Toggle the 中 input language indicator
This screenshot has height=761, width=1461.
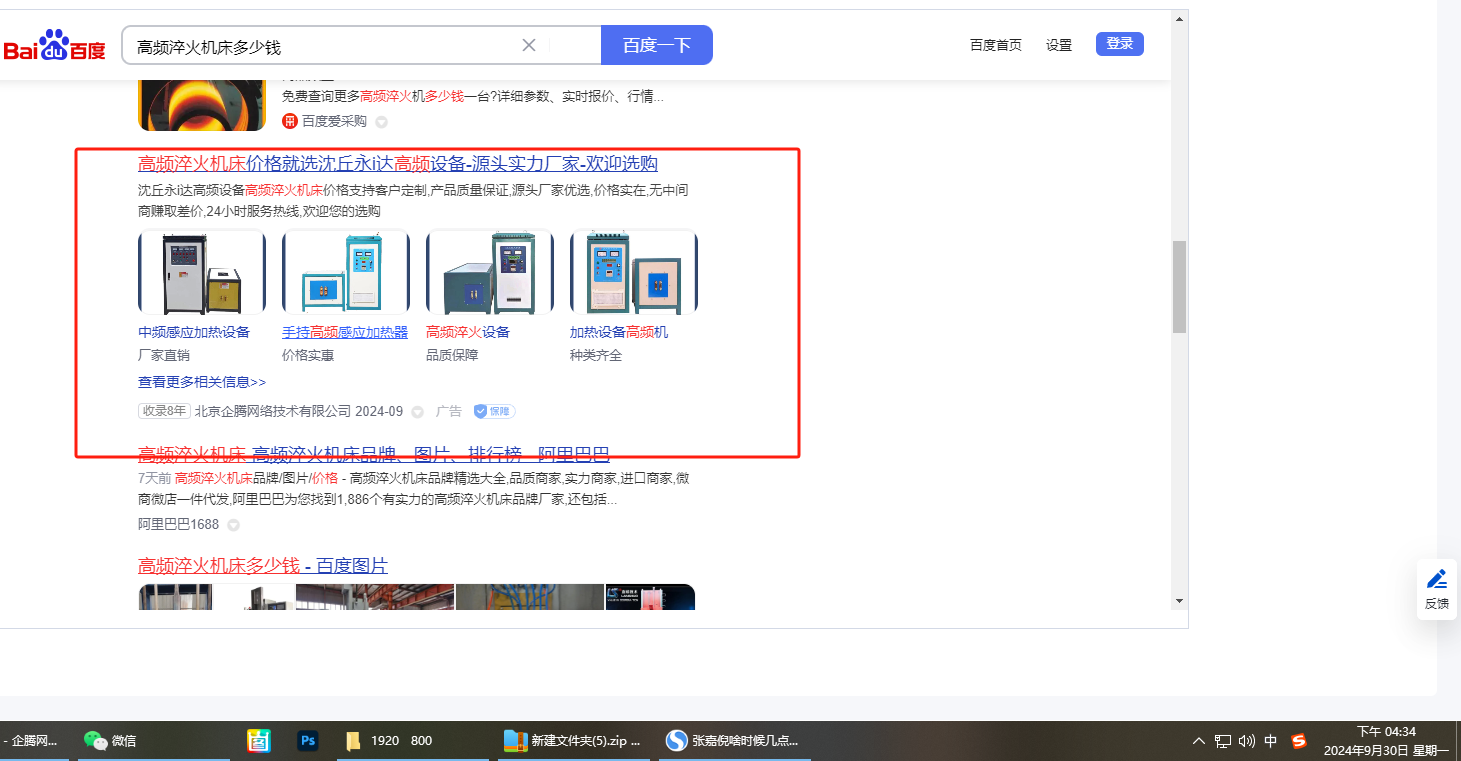1271,741
